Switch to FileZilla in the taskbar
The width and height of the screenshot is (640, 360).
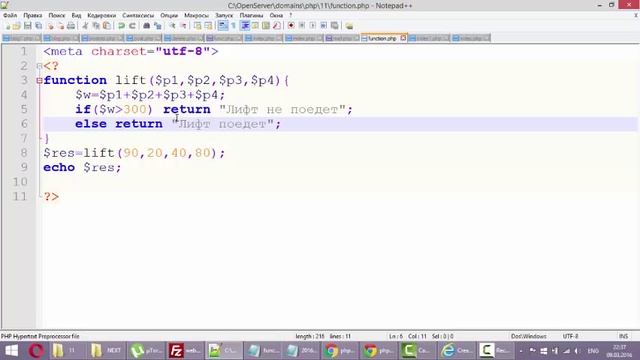pyautogui.click(x=184, y=351)
